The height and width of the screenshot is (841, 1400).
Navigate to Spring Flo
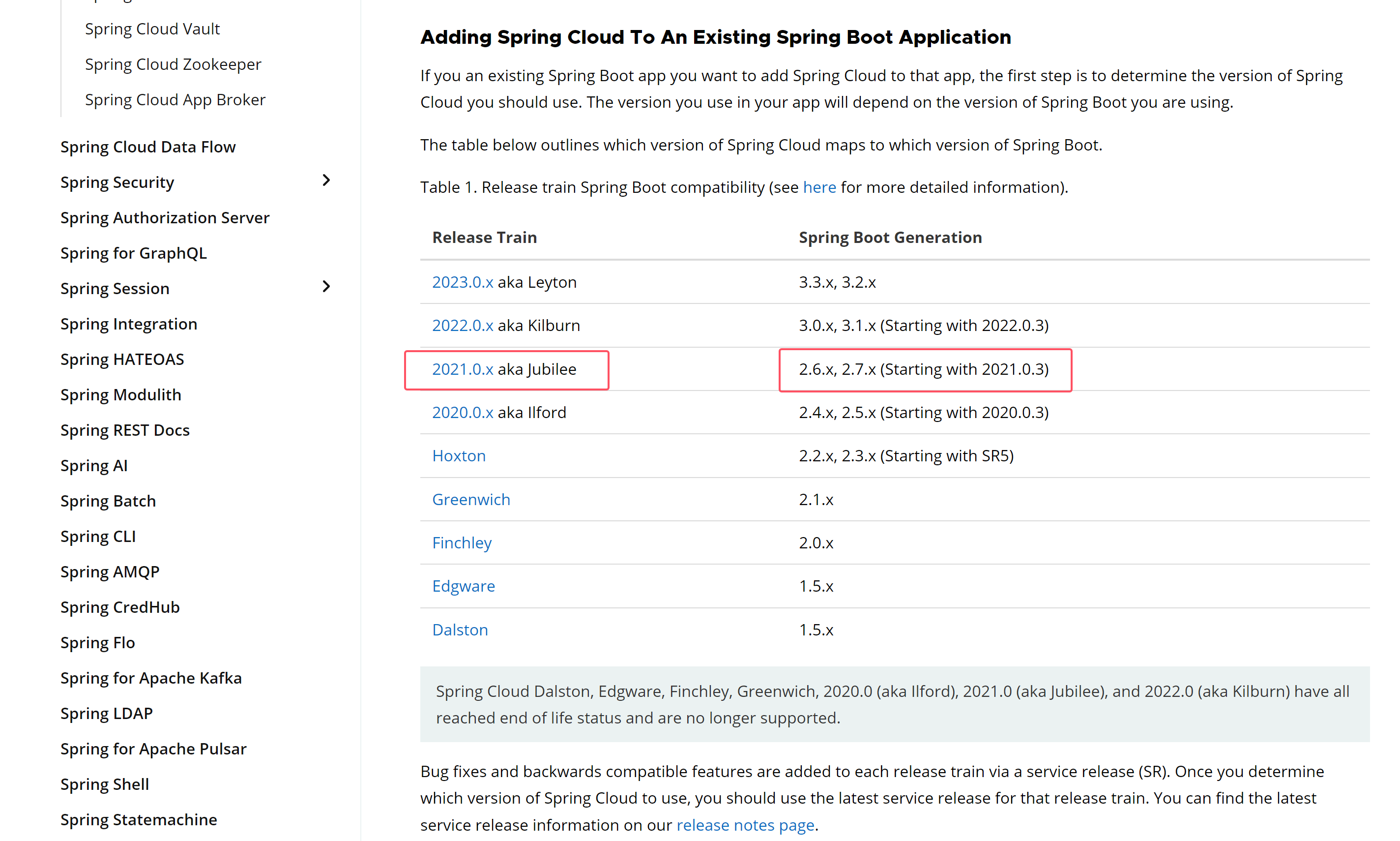98,643
